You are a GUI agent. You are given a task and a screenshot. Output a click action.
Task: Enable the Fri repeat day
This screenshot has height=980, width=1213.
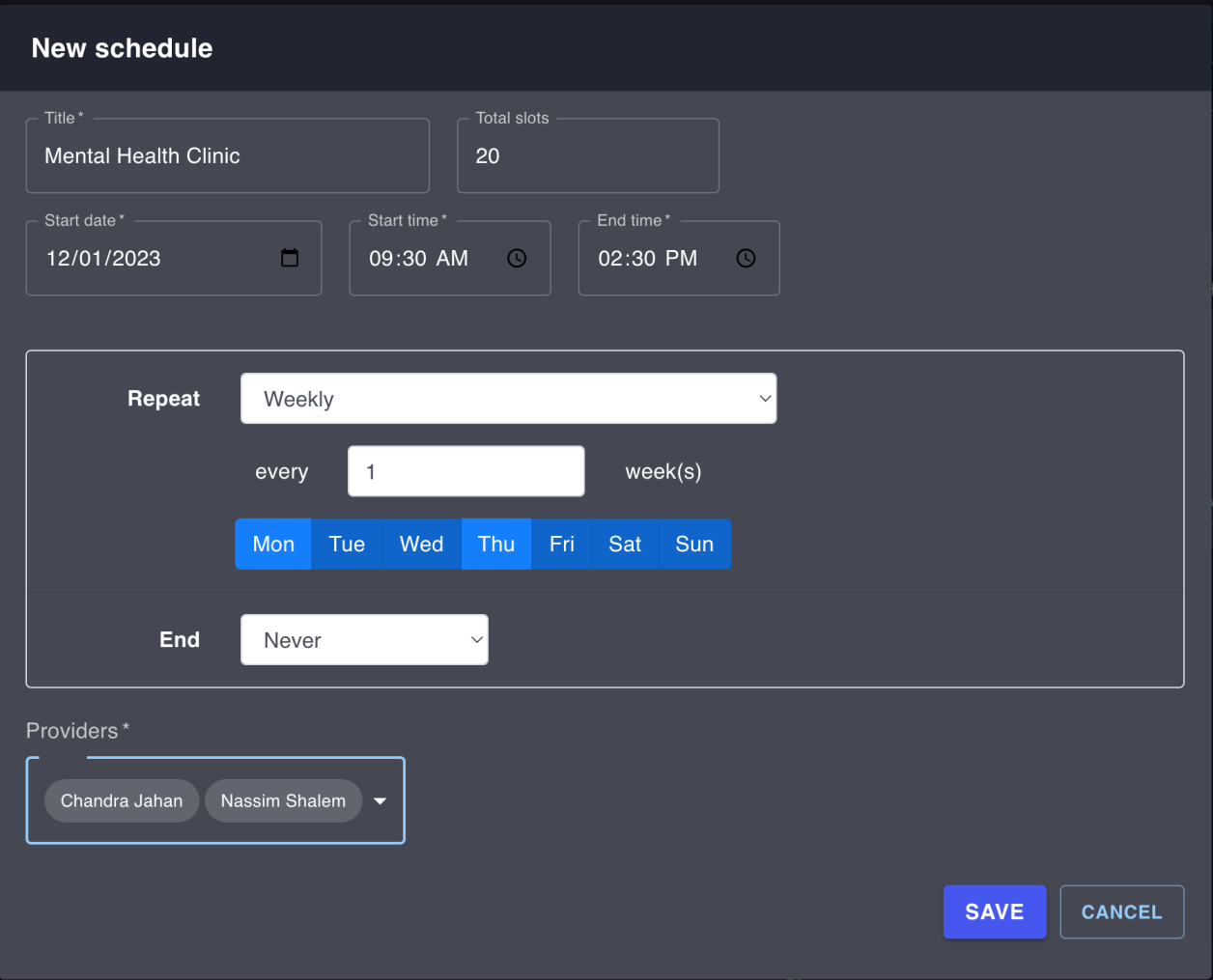click(x=561, y=544)
